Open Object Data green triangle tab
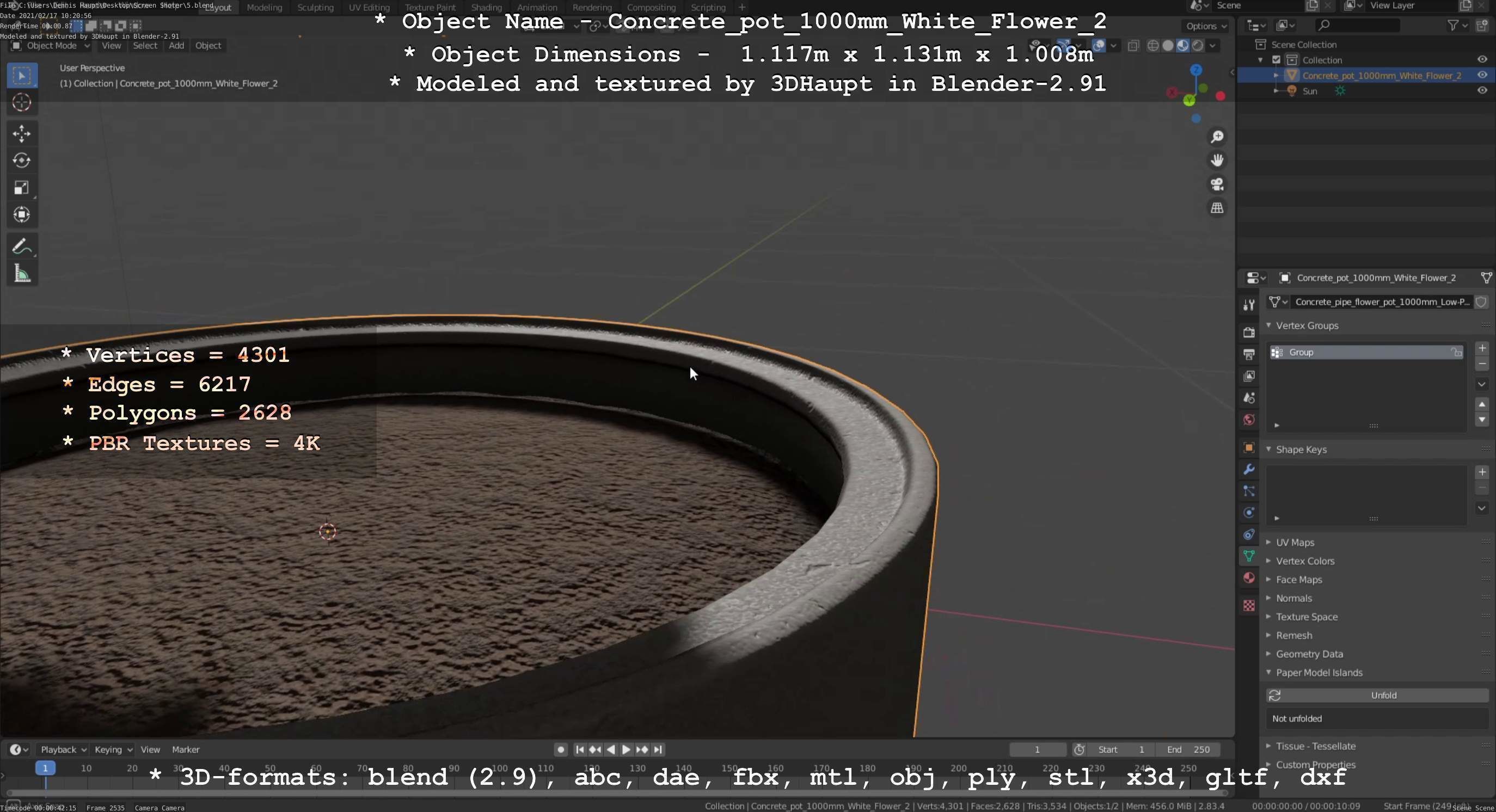This screenshot has width=1496, height=812. (1249, 556)
